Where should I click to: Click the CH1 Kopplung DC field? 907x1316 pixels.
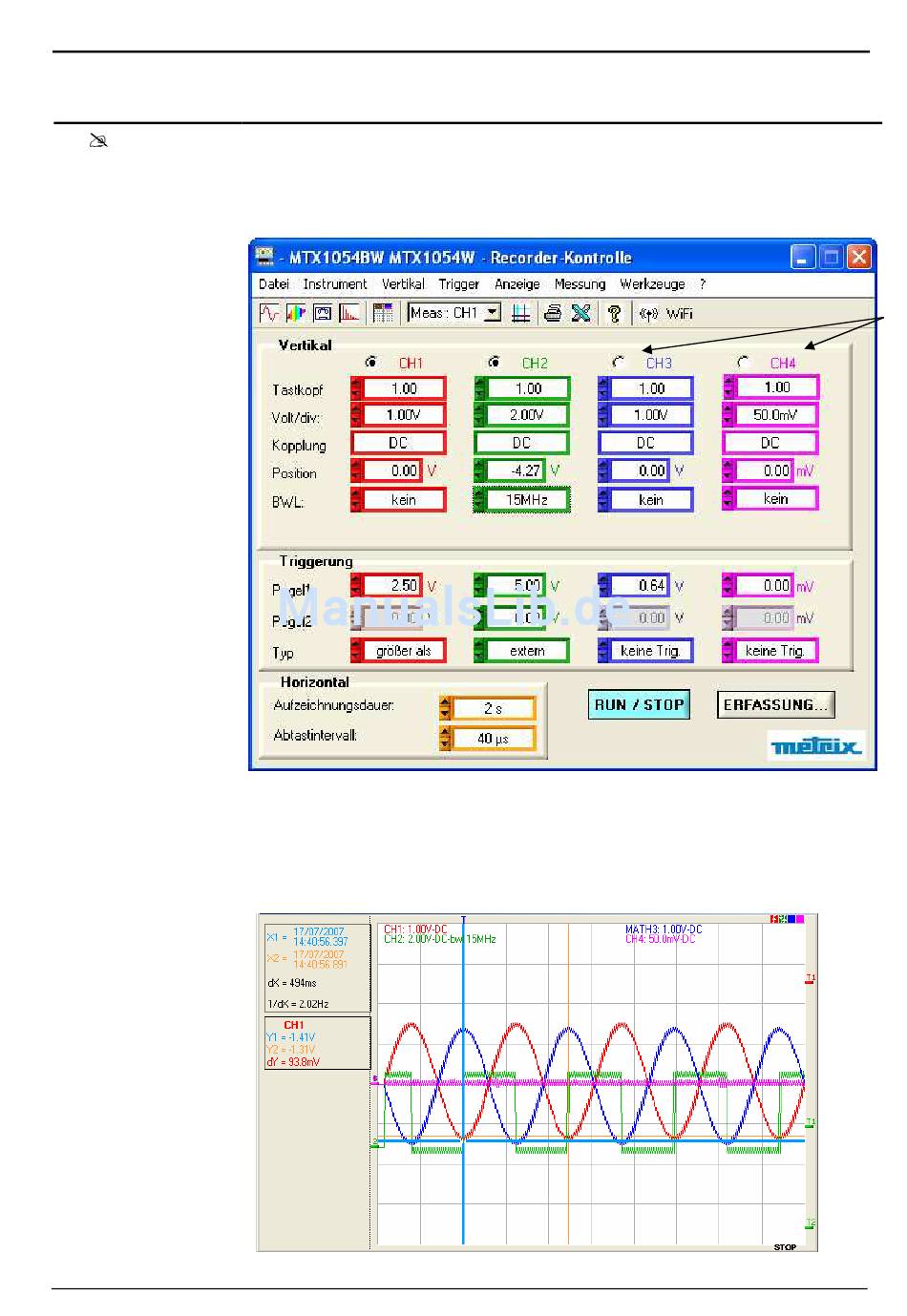point(398,443)
